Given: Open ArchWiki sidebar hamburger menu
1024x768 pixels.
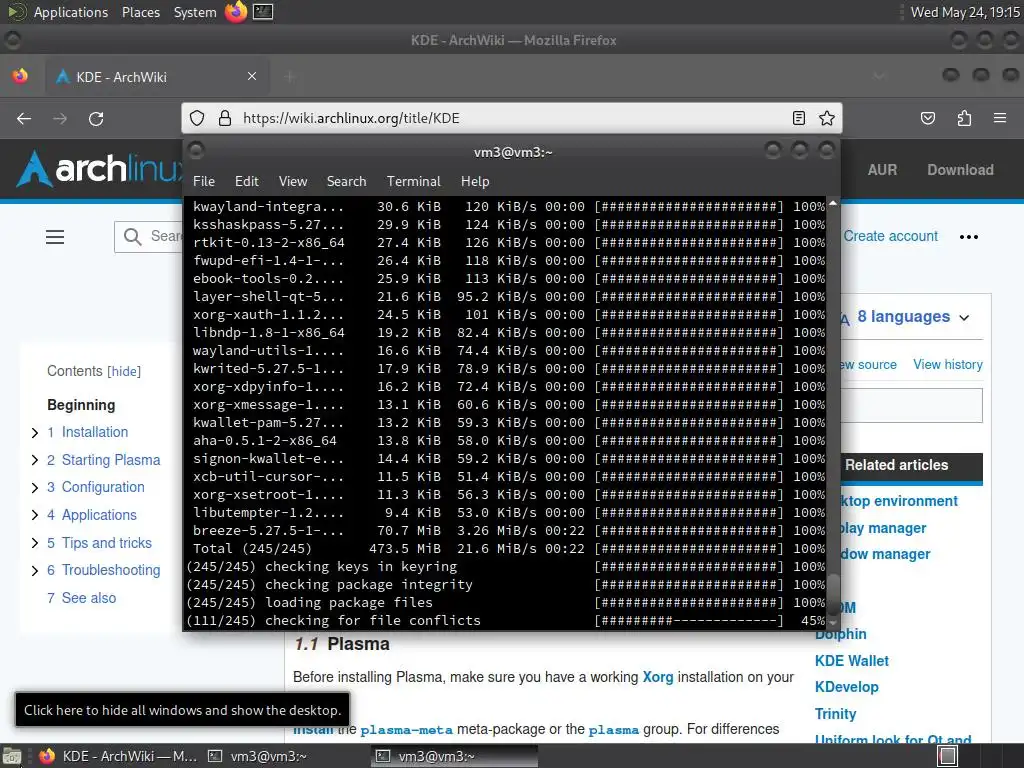Looking at the screenshot, I should pos(55,236).
